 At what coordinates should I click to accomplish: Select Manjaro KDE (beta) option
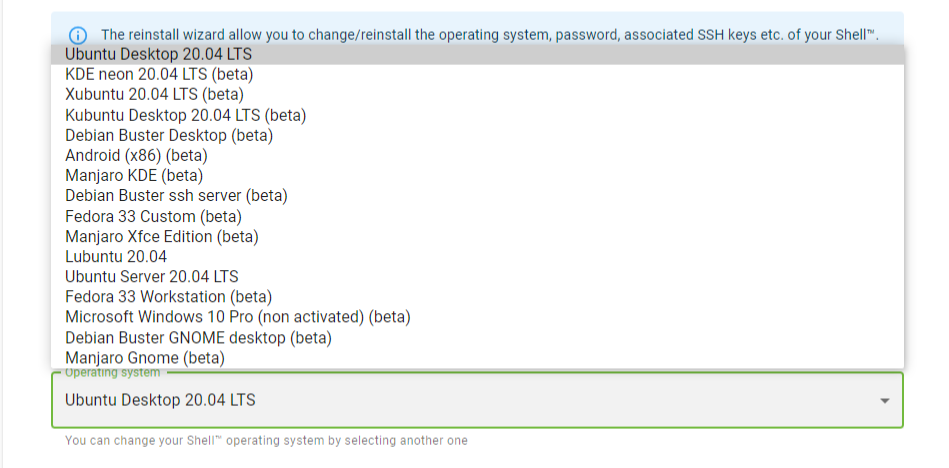[134, 175]
